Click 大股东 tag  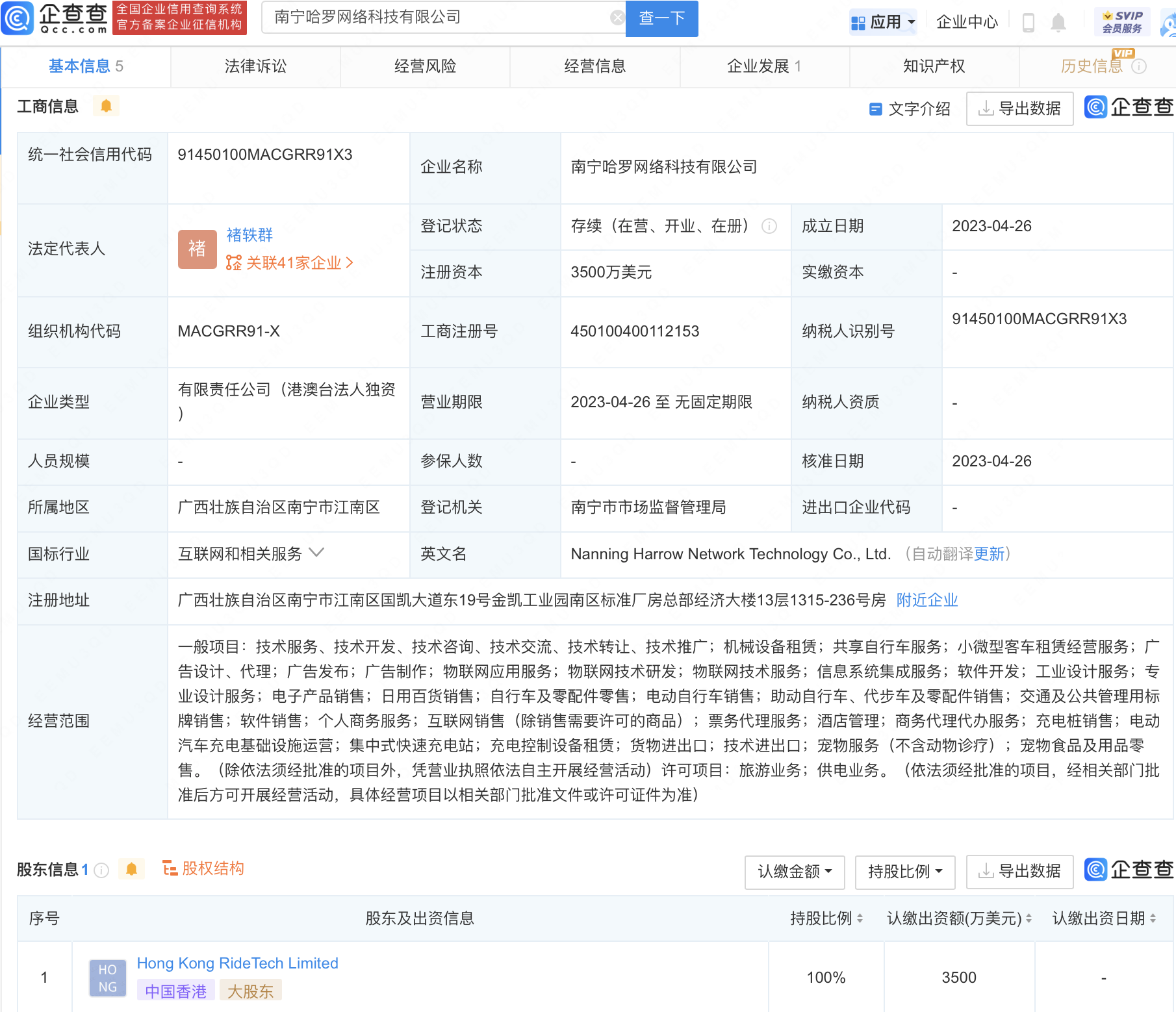250,991
